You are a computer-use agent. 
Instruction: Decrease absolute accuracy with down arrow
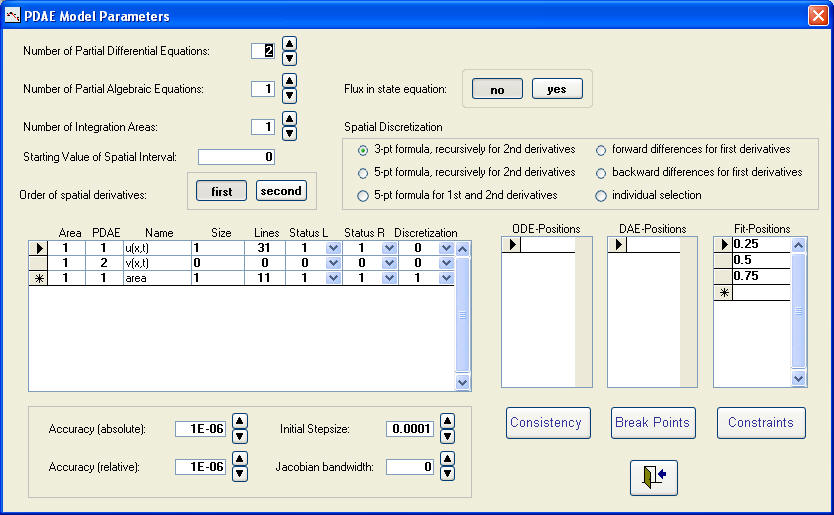coord(240,436)
